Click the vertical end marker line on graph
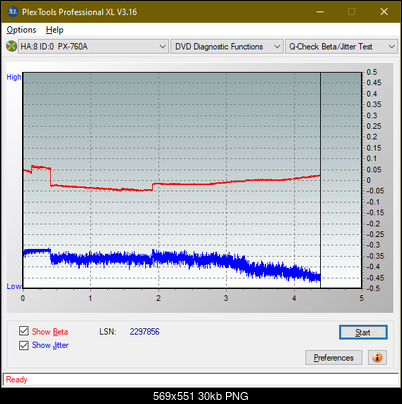The height and width of the screenshot is (404, 402). point(320,180)
